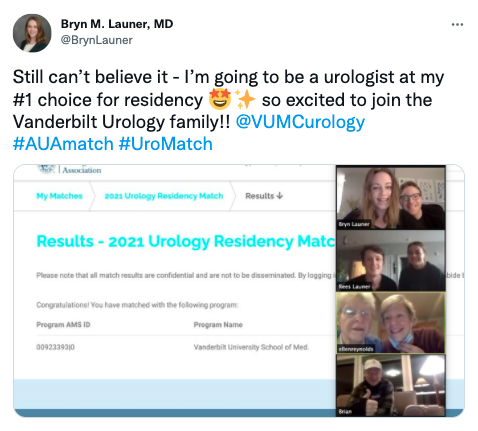Open the @BrynLauner handle link
Screen dimensions: 478x431
point(97,40)
